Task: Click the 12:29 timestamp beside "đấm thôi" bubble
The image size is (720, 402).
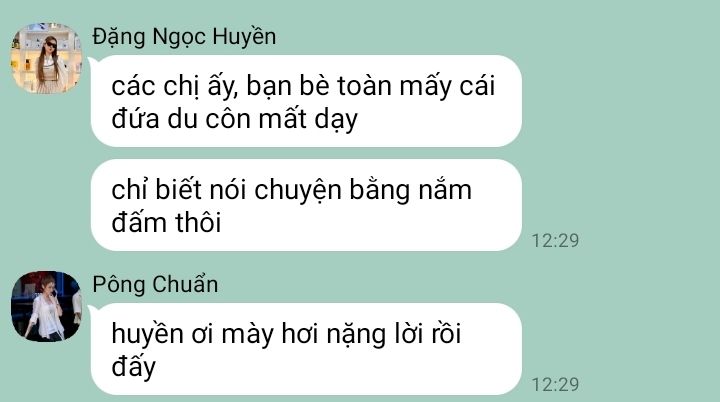Action: click(555, 241)
